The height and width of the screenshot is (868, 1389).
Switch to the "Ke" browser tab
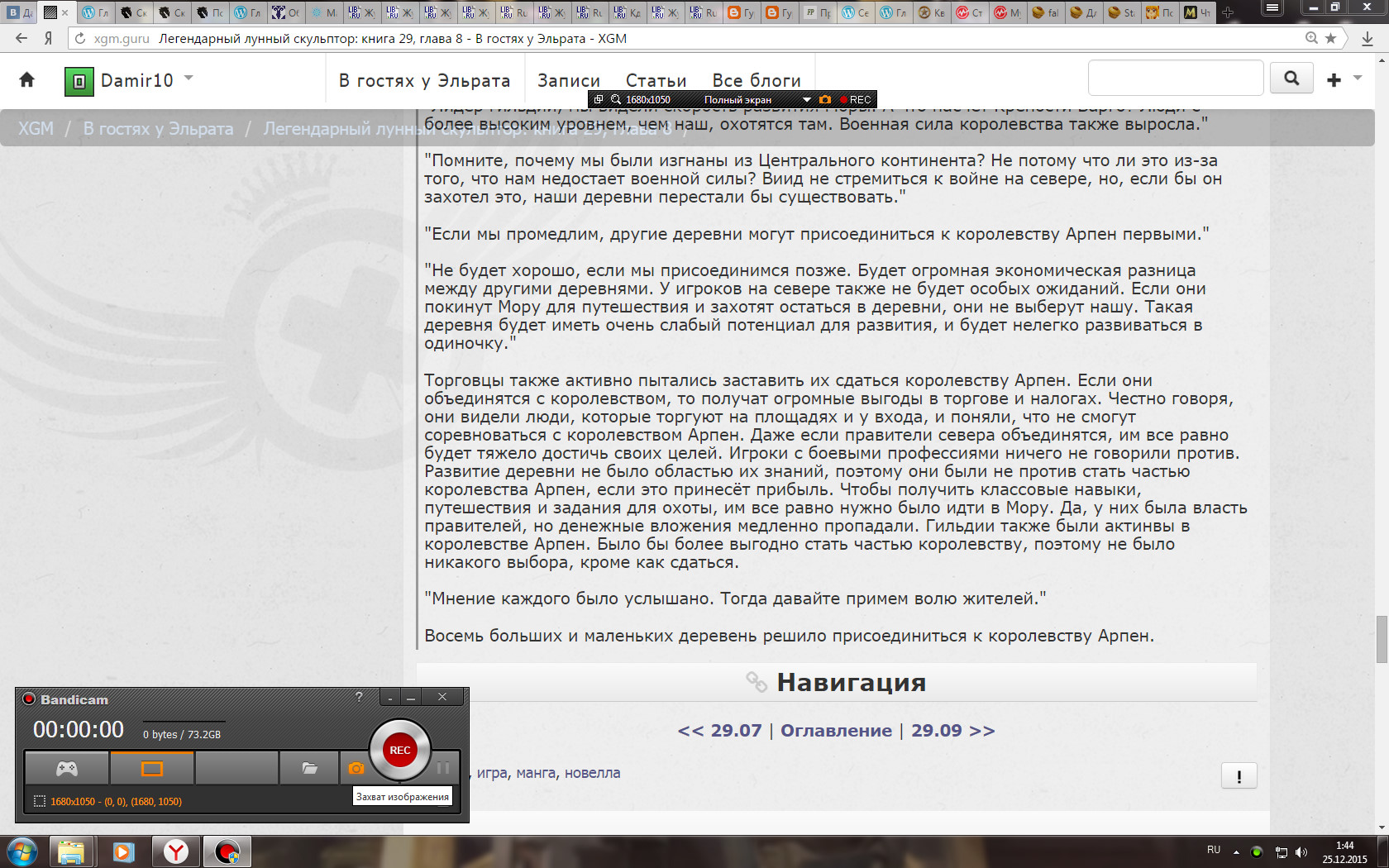point(932,12)
